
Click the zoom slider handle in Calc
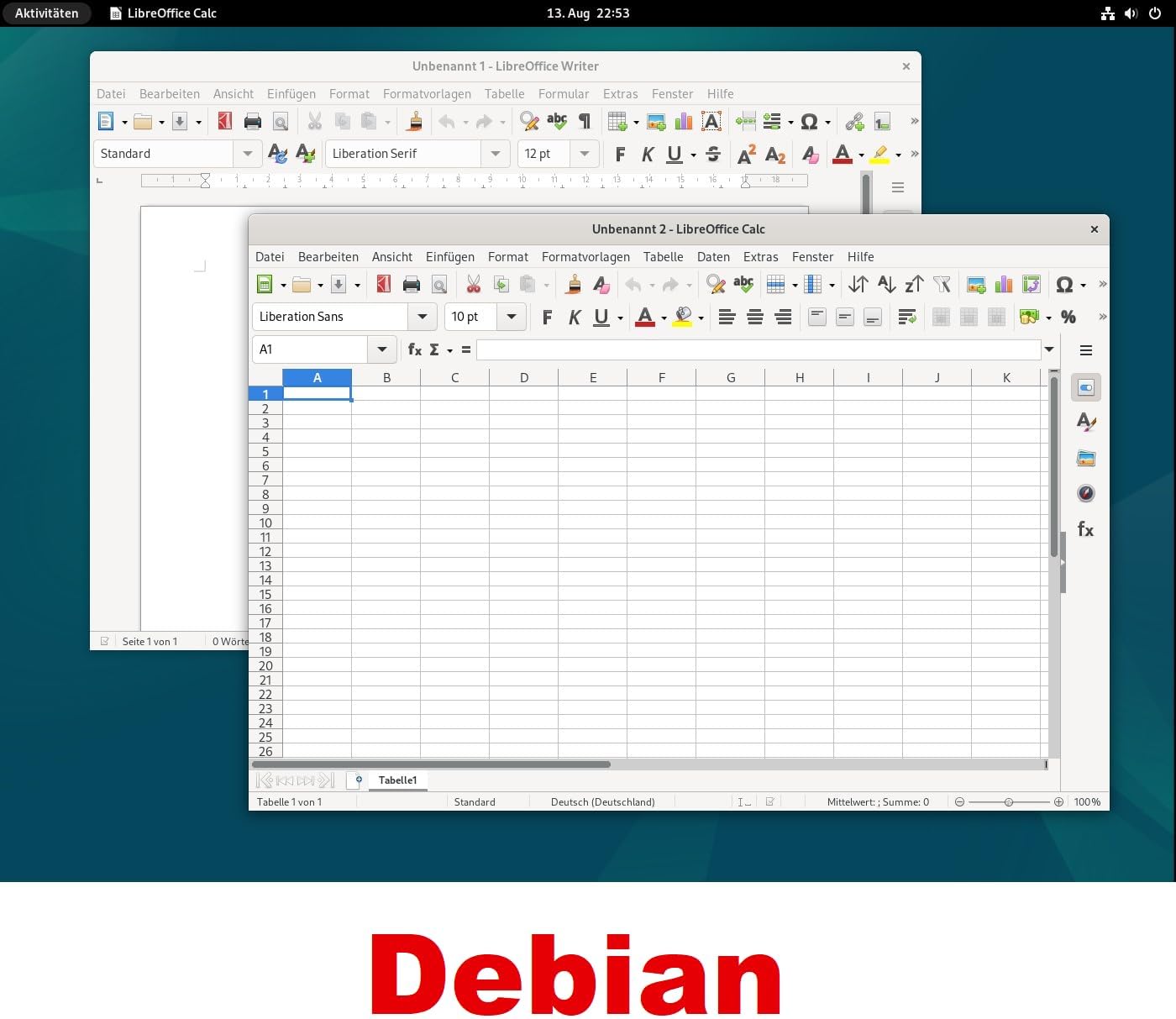[x=1009, y=802]
